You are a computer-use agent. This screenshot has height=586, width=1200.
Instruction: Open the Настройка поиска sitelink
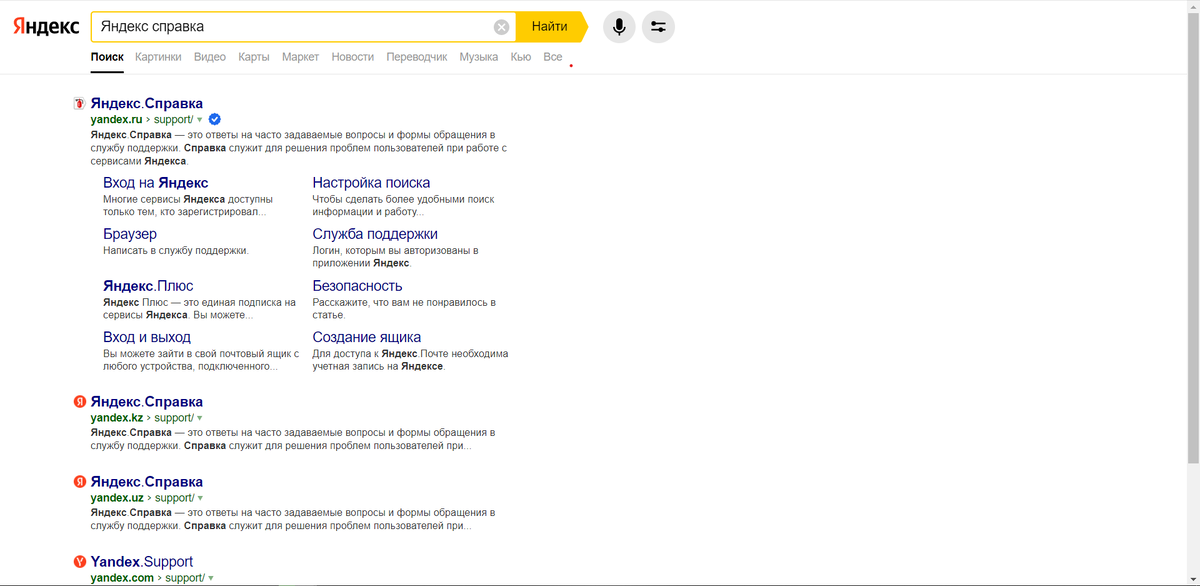pos(371,183)
